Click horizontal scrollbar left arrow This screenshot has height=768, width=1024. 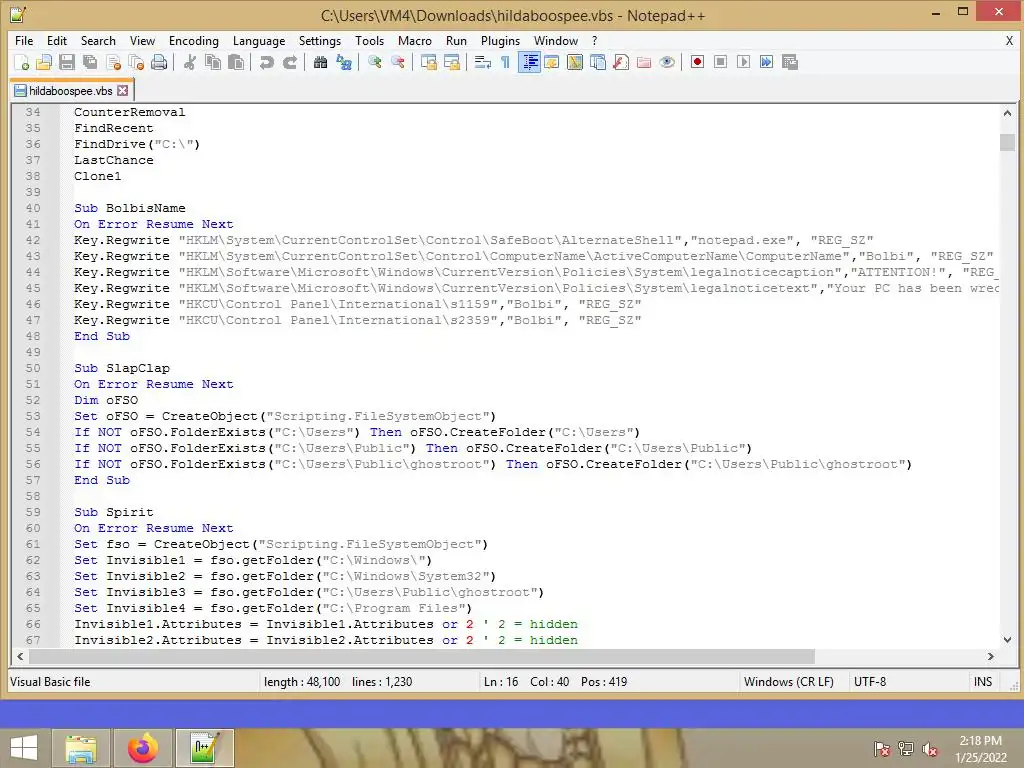click(x=20, y=656)
